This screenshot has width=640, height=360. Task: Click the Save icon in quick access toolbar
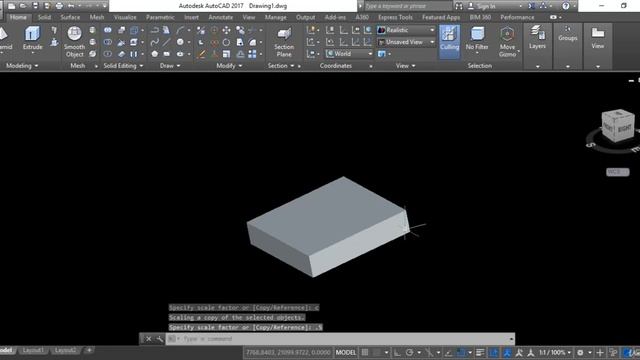pos(36,6)
